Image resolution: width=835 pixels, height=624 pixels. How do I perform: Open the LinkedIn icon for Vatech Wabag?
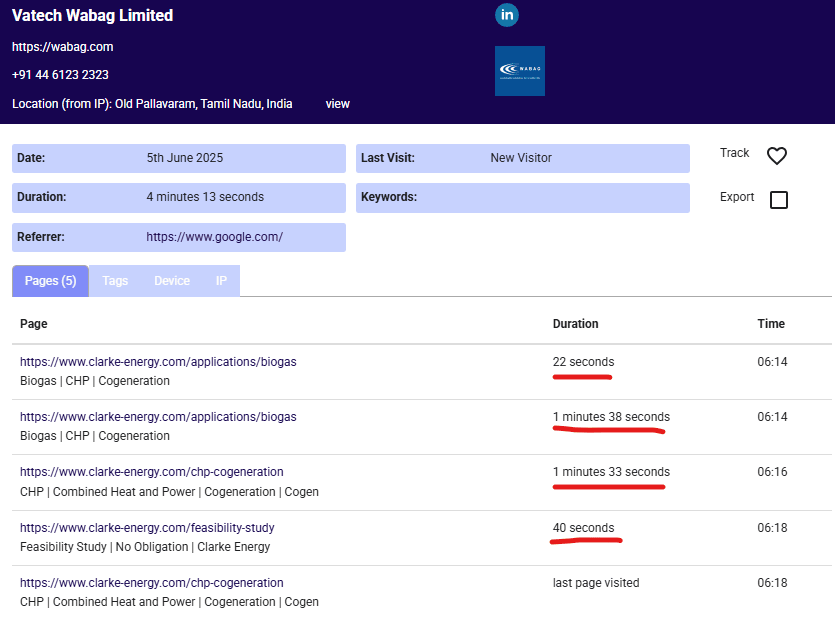pos(506,15)
